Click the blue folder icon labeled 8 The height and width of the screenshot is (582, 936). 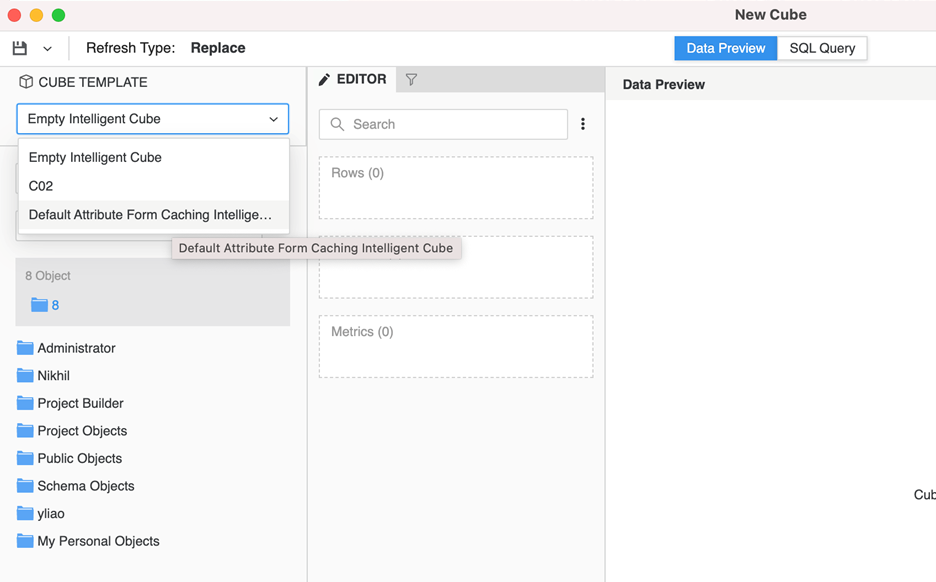40,305
